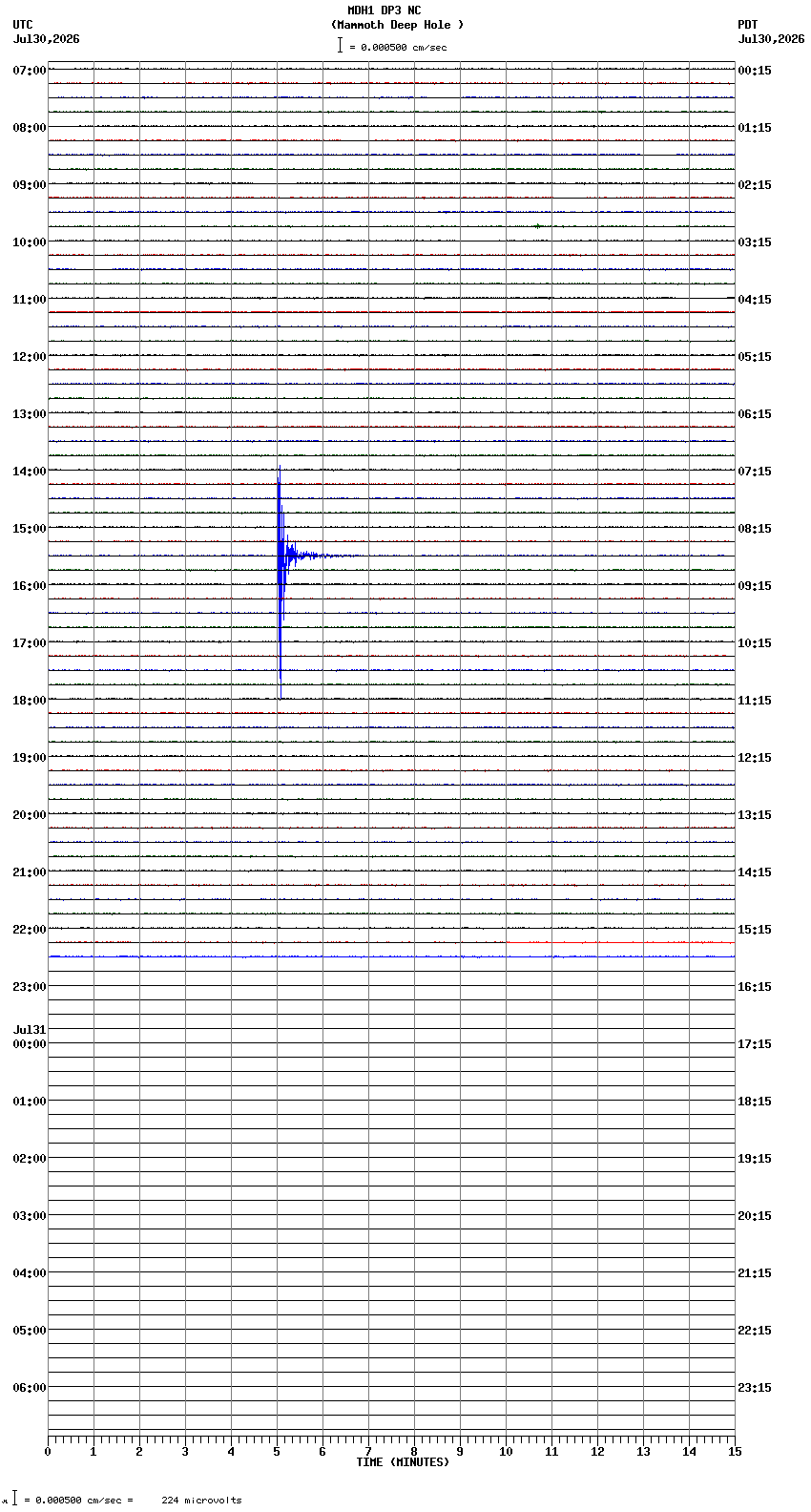
Task: Click the 13:15 PDT time label
Action: point(755,815)
